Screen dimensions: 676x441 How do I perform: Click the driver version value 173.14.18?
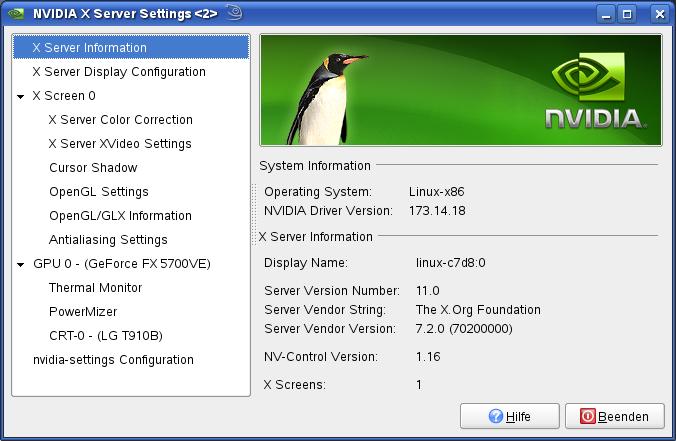[437, 211]
